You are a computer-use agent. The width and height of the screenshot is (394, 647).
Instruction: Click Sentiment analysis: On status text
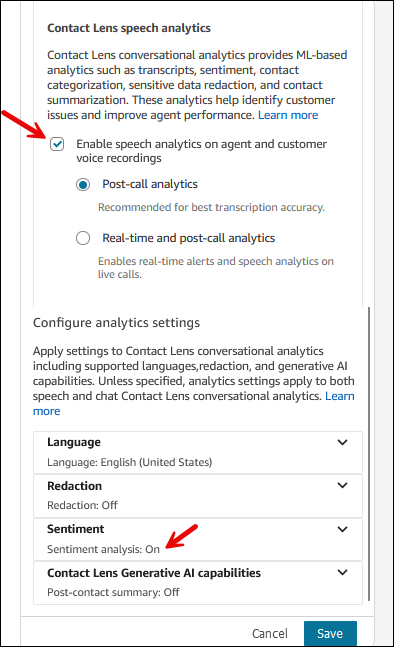point(103,549)
